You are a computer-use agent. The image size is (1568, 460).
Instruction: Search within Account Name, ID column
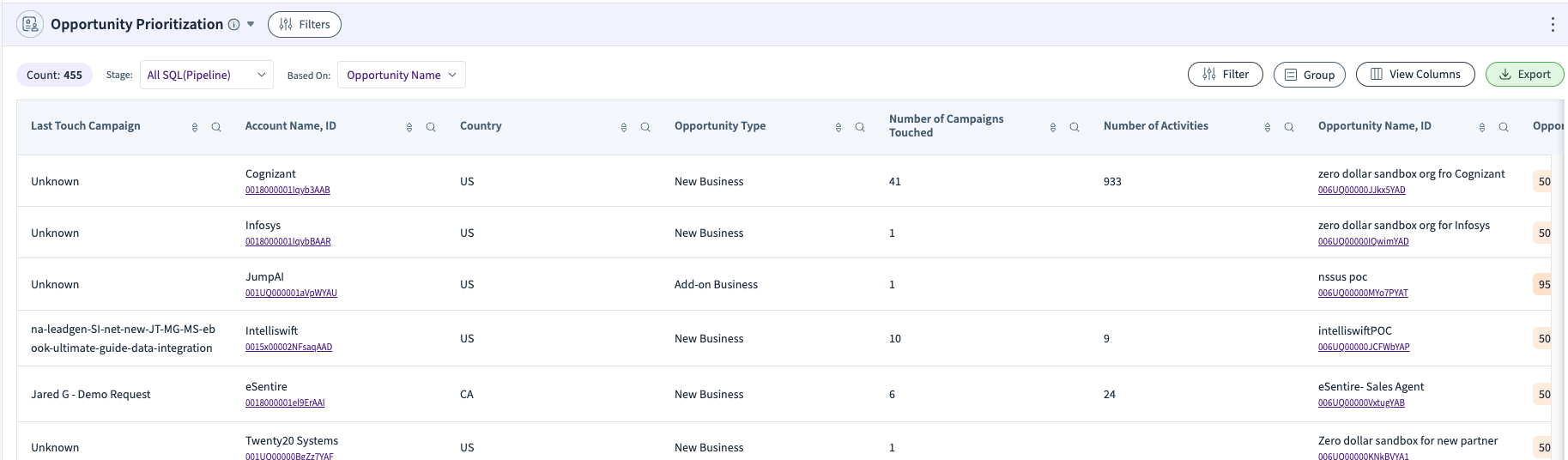tap(431, 127)
